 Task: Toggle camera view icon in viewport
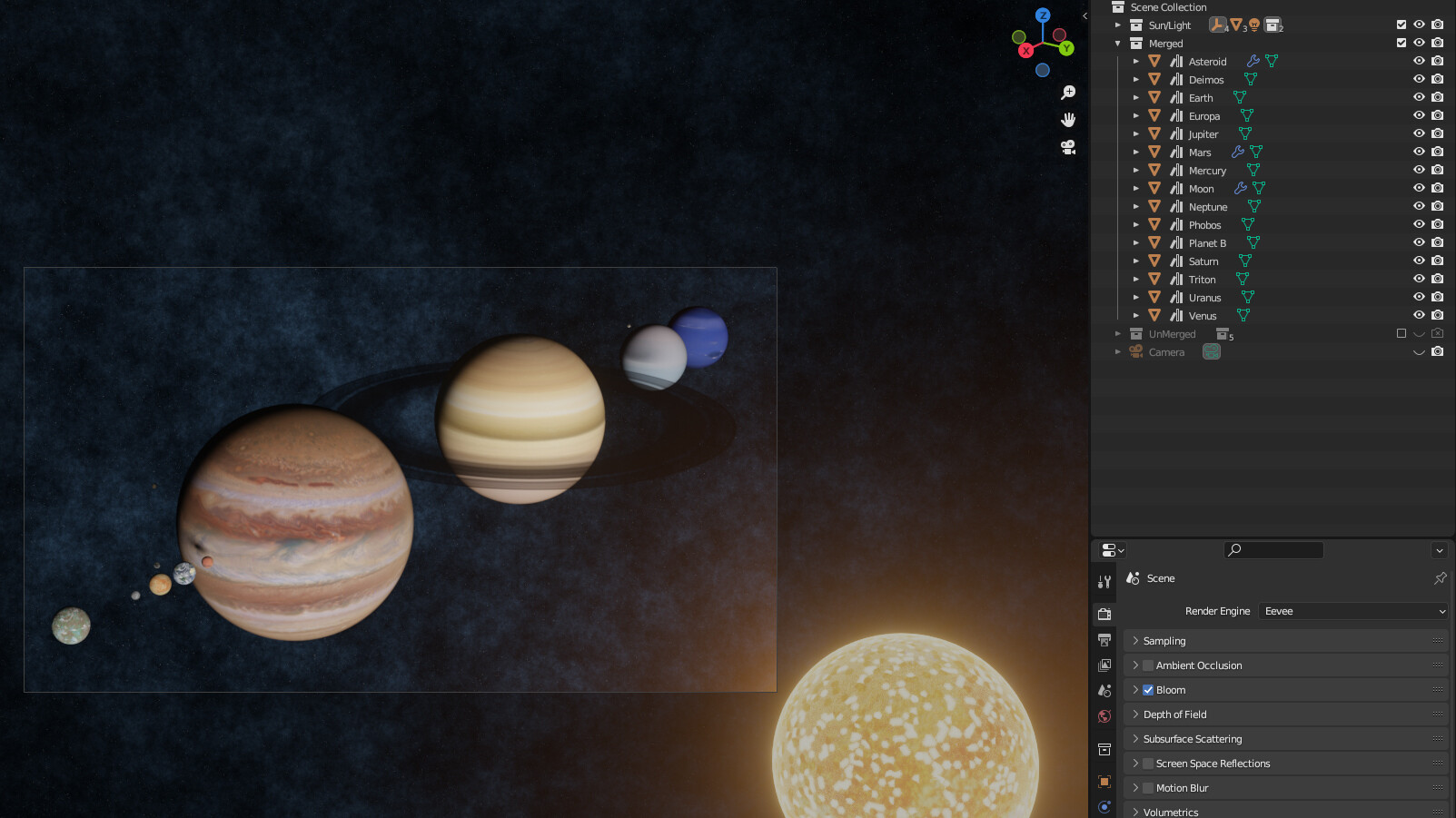pos(1068,147)
